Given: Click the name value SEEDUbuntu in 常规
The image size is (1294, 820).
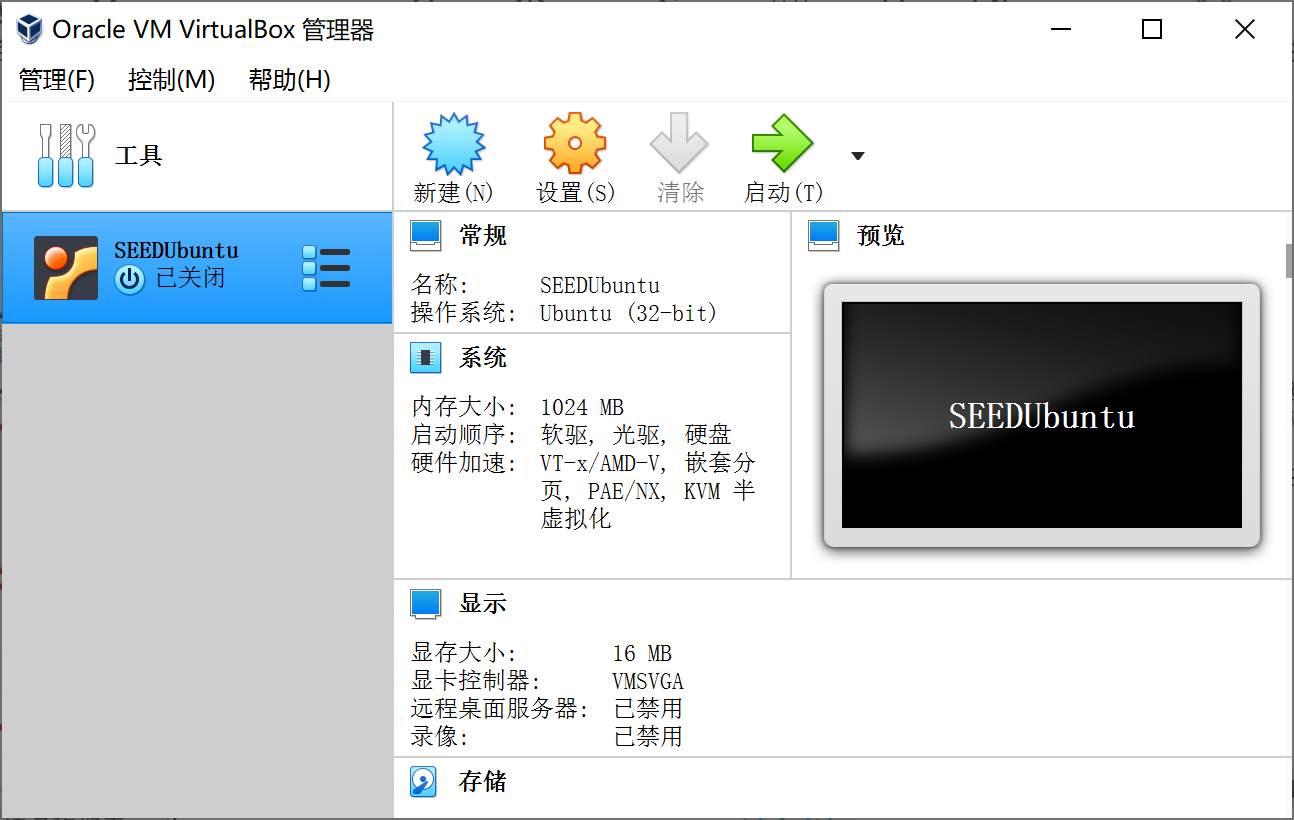Looking at the screenshot, I should coord(600,286).
